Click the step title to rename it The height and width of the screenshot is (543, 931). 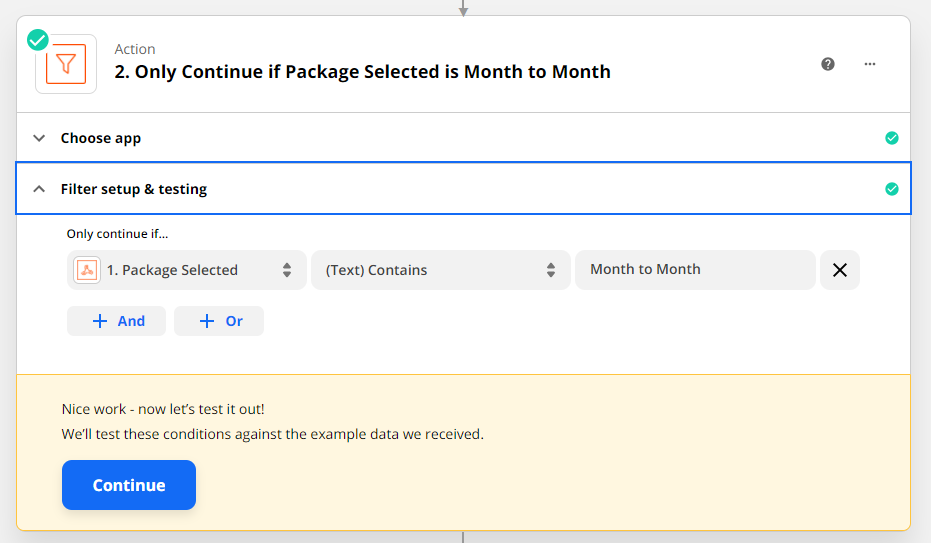(363, 72)
